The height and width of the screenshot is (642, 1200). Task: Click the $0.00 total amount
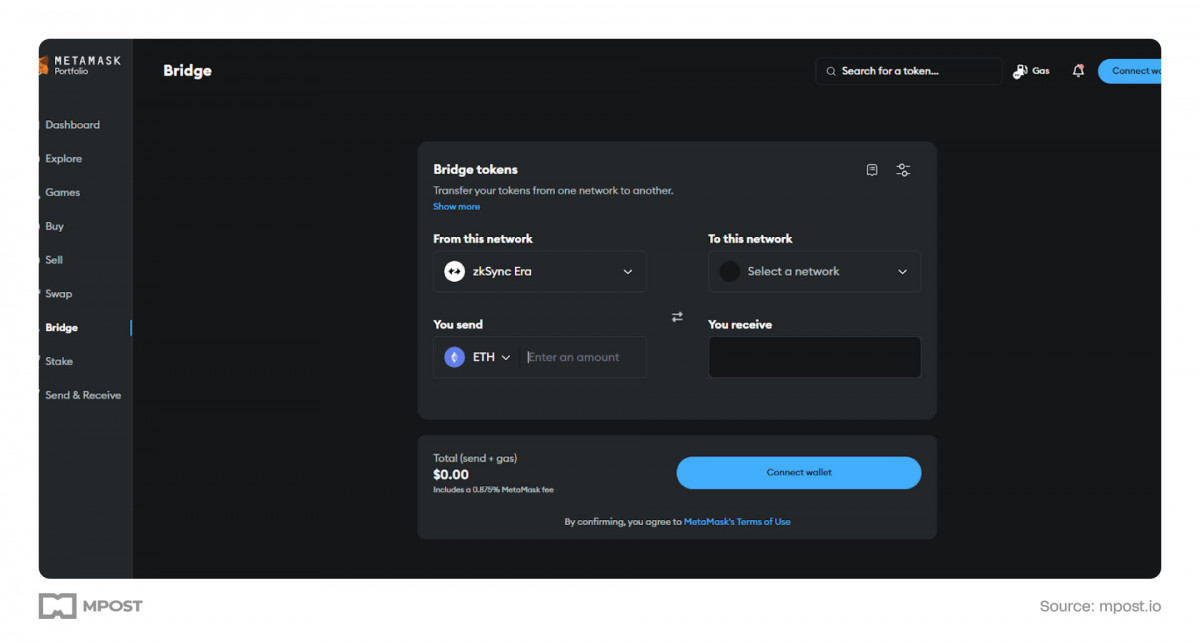click(x=451, y=475)
